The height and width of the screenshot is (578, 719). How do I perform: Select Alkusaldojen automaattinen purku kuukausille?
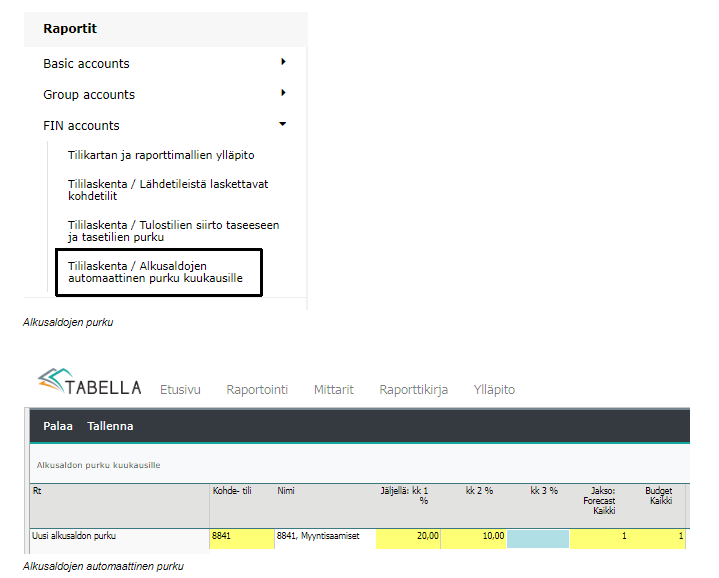(x=157, y=272)
